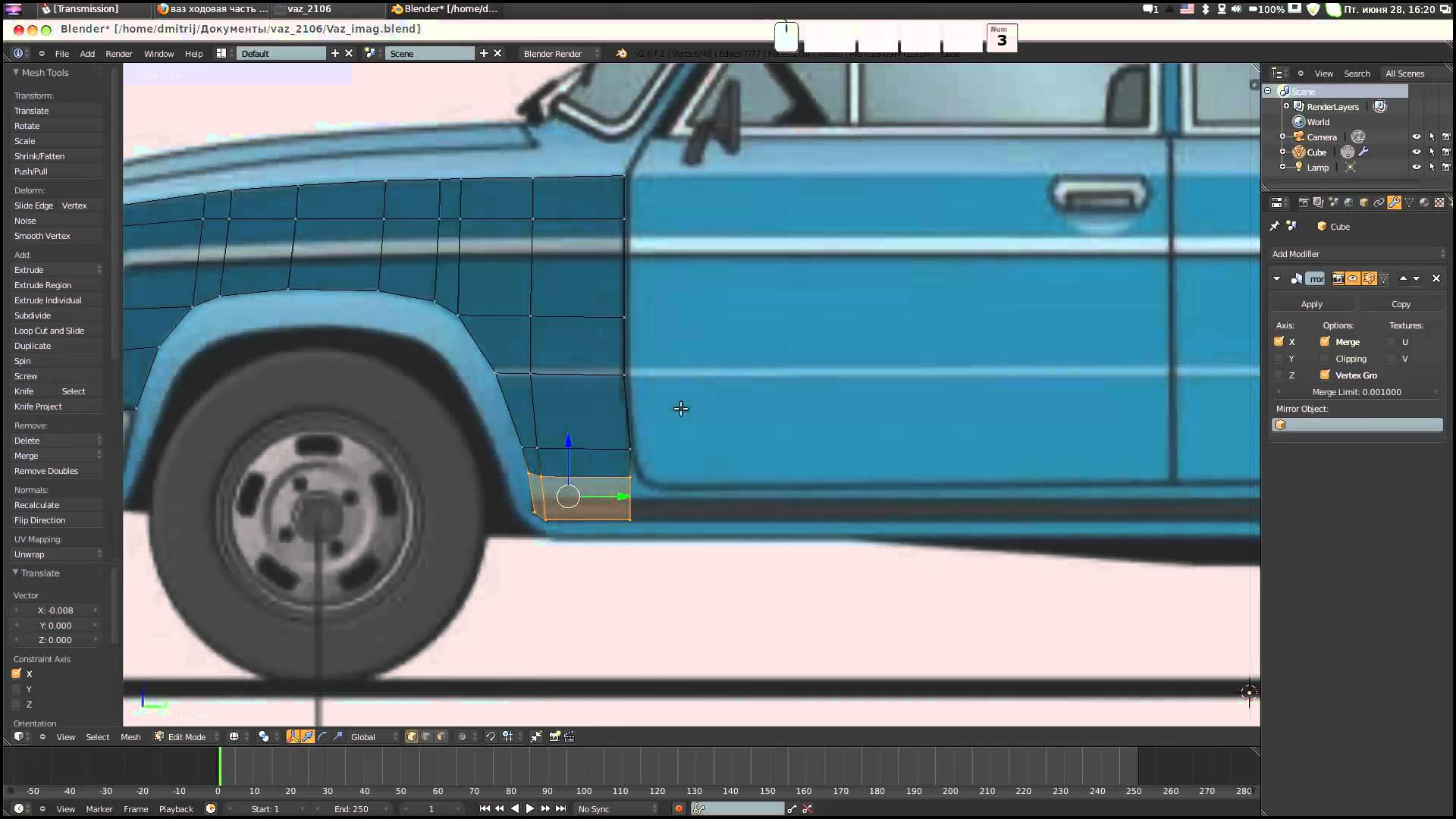This screenshot has height=819, width=1456.
Task: Move Mirror modifier up with arrow
Action: pos(1403,279)
